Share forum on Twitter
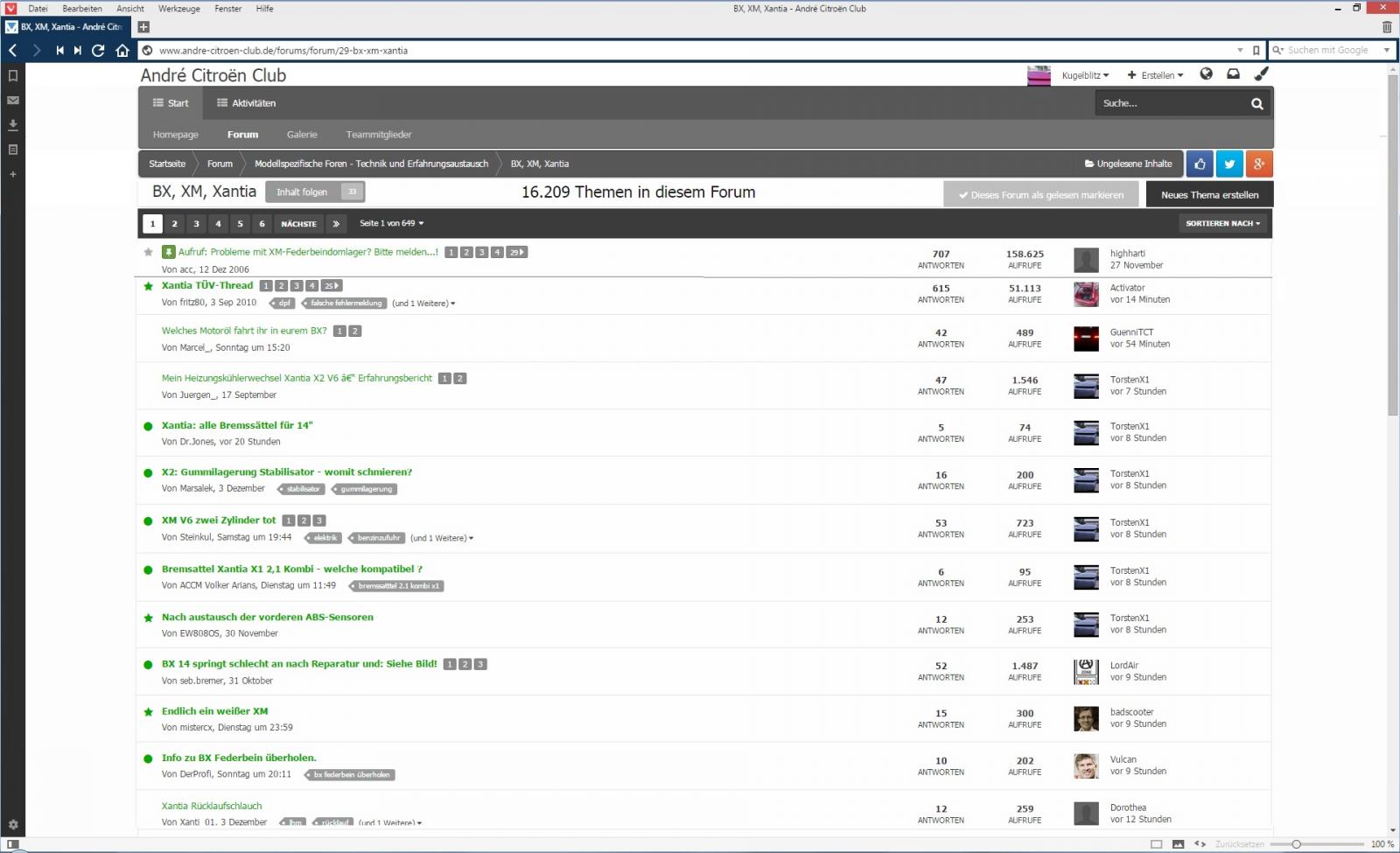The width and height of the screenshot is (1400, 853). (x=1229, y=164)
